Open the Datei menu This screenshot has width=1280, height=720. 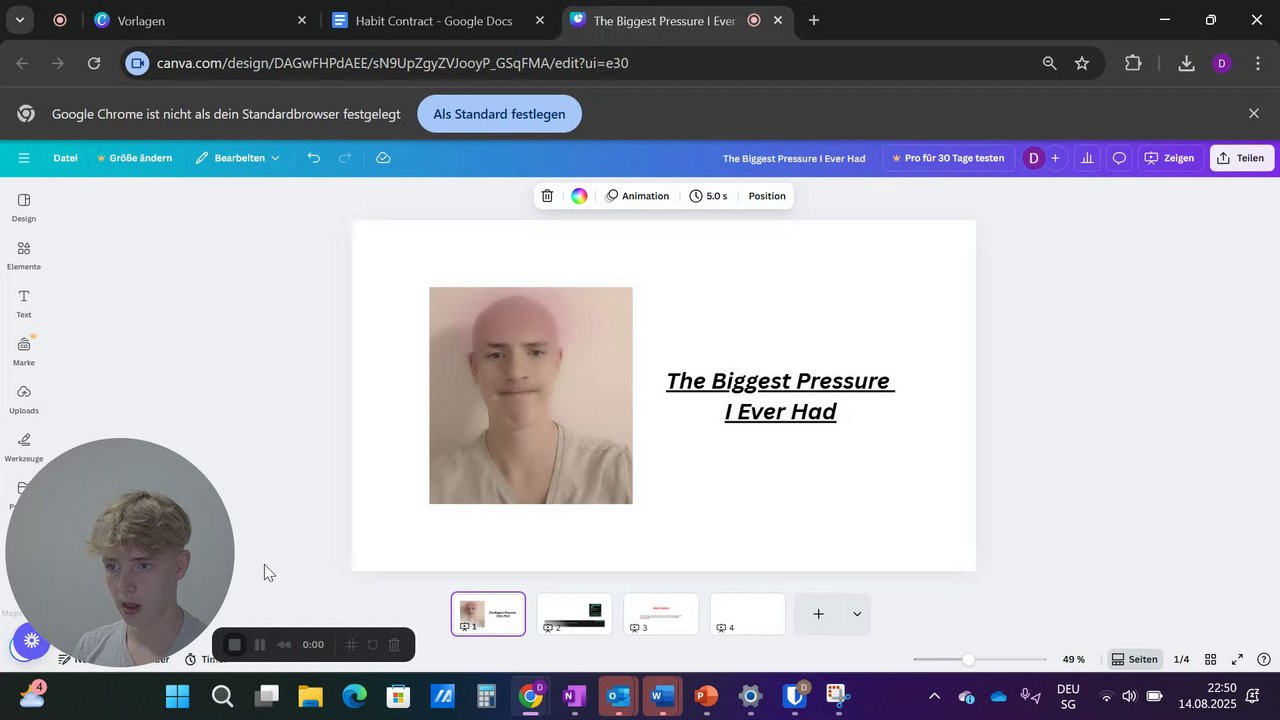pyautogui.click(x=65, y=158)
